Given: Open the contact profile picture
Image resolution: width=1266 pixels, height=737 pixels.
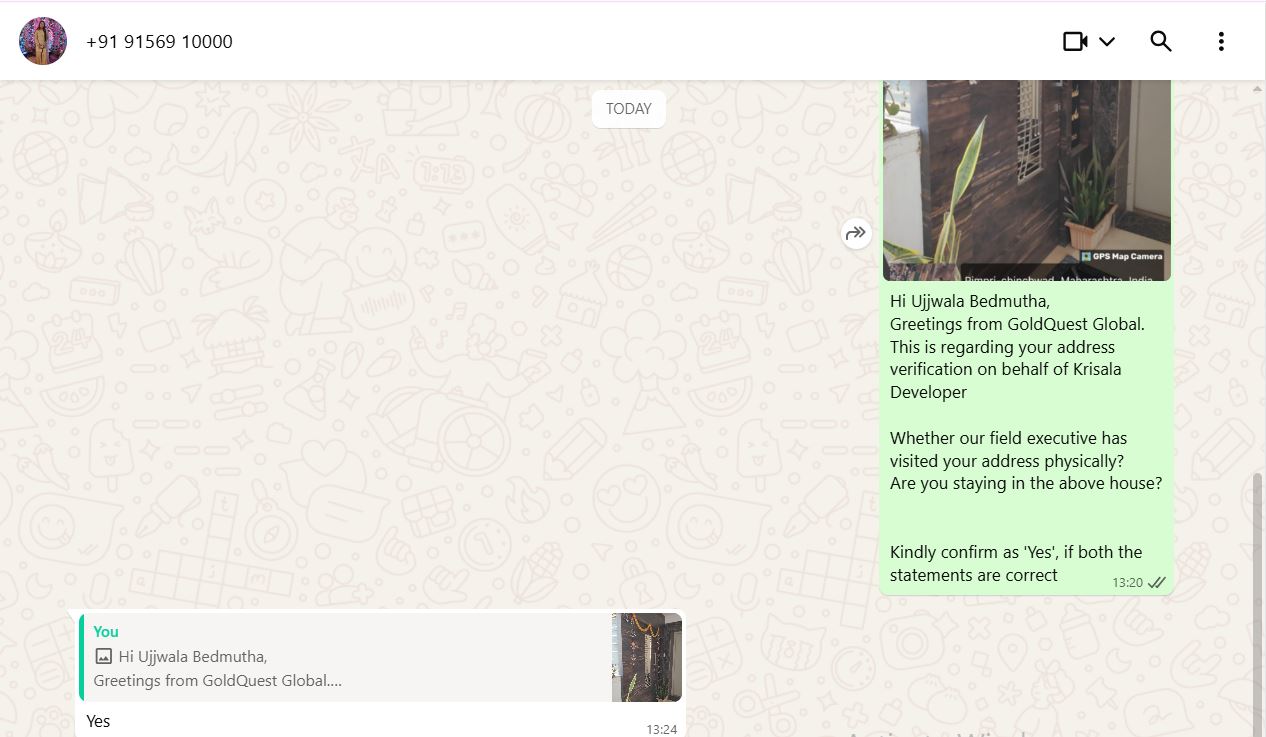Looking at the screenshot, I should coord(43,41).
